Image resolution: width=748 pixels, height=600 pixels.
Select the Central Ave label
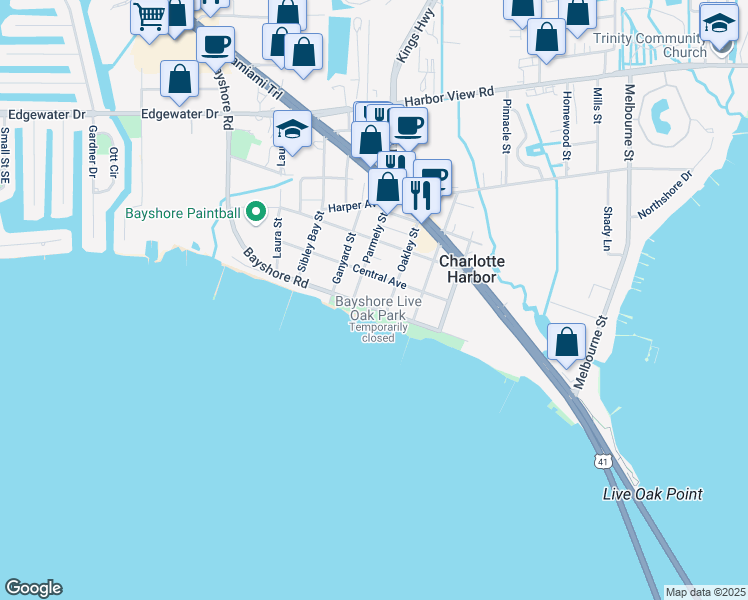point(380,277)
